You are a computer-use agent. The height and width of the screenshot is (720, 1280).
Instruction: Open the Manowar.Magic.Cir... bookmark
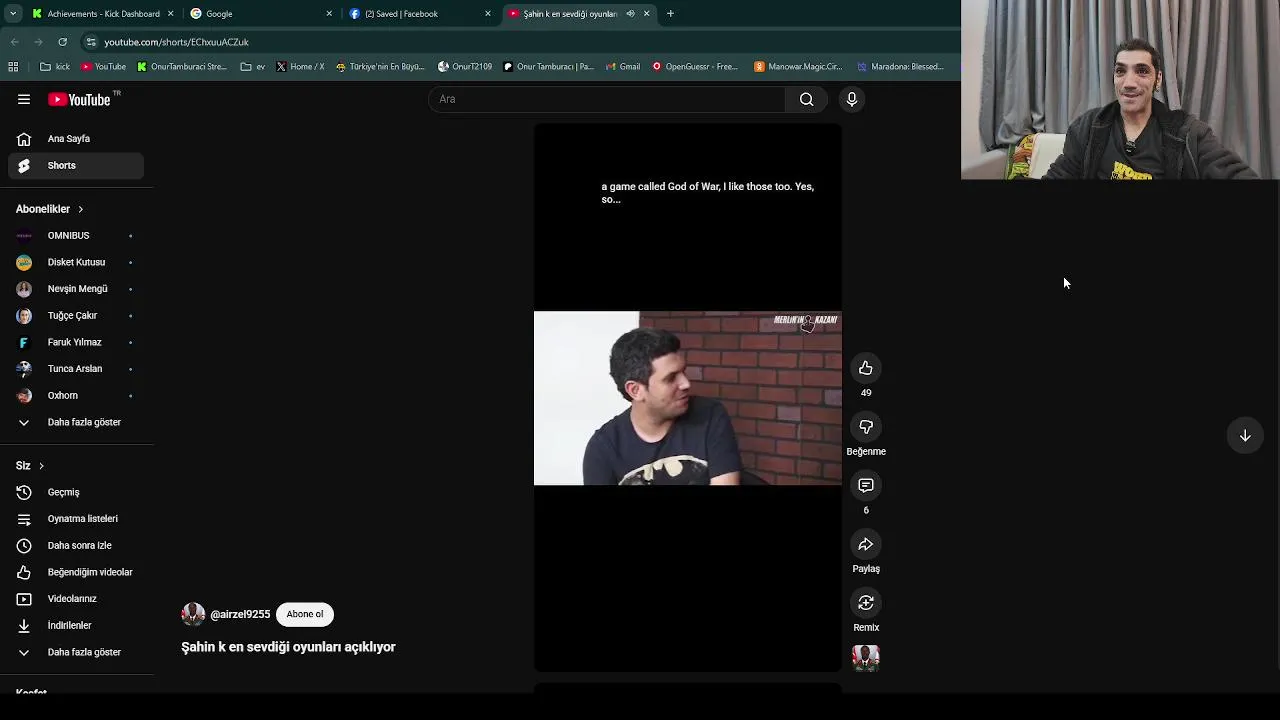tap(798, 67)
